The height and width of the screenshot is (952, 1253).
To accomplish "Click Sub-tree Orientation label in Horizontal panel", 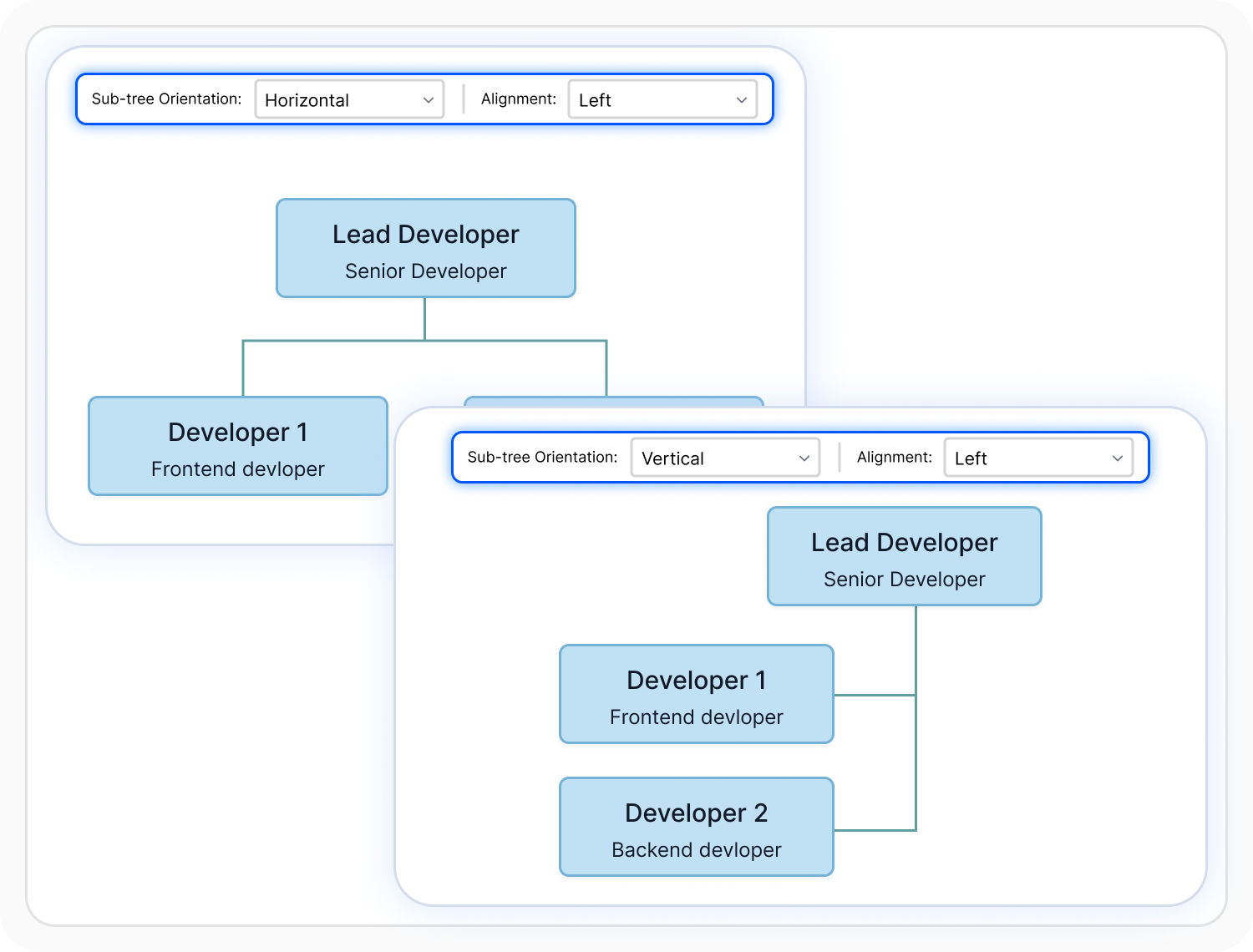I will [166, 99].
